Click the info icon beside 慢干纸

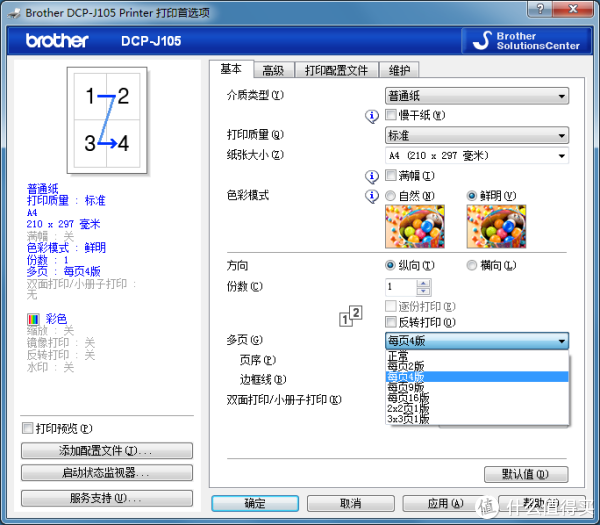372,116
